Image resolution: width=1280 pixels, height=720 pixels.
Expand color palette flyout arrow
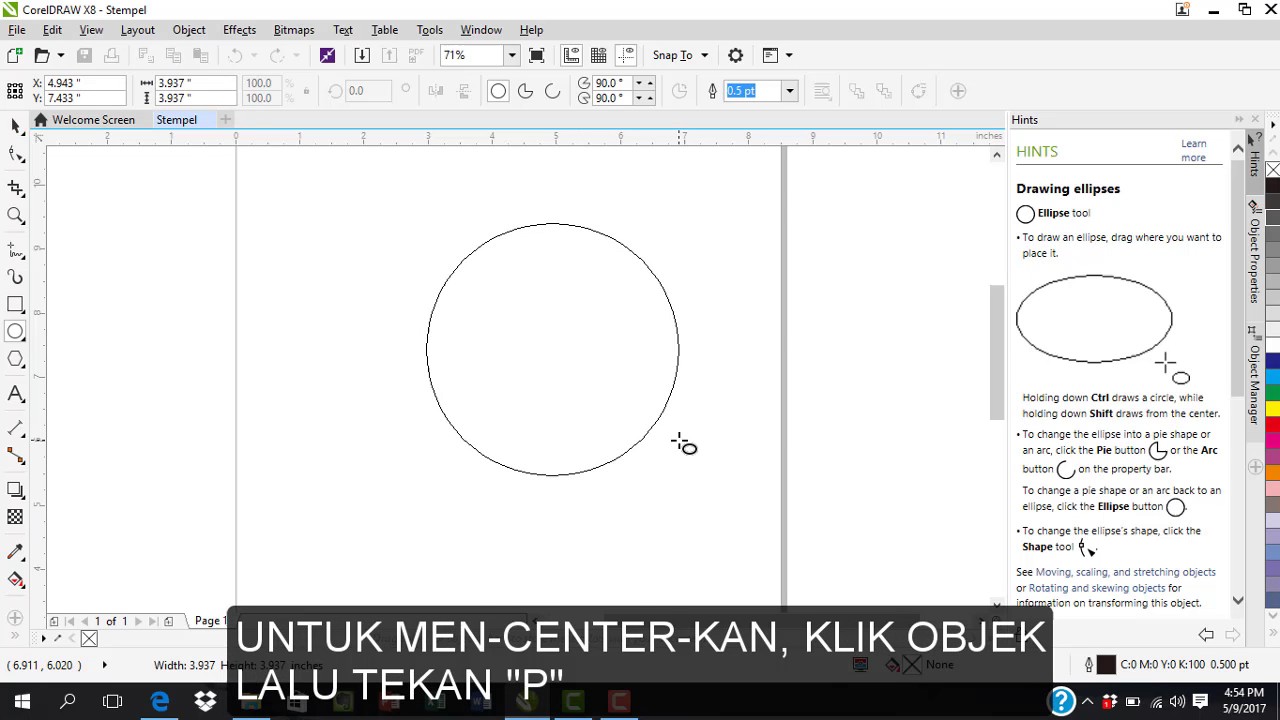coord(1272,125)
